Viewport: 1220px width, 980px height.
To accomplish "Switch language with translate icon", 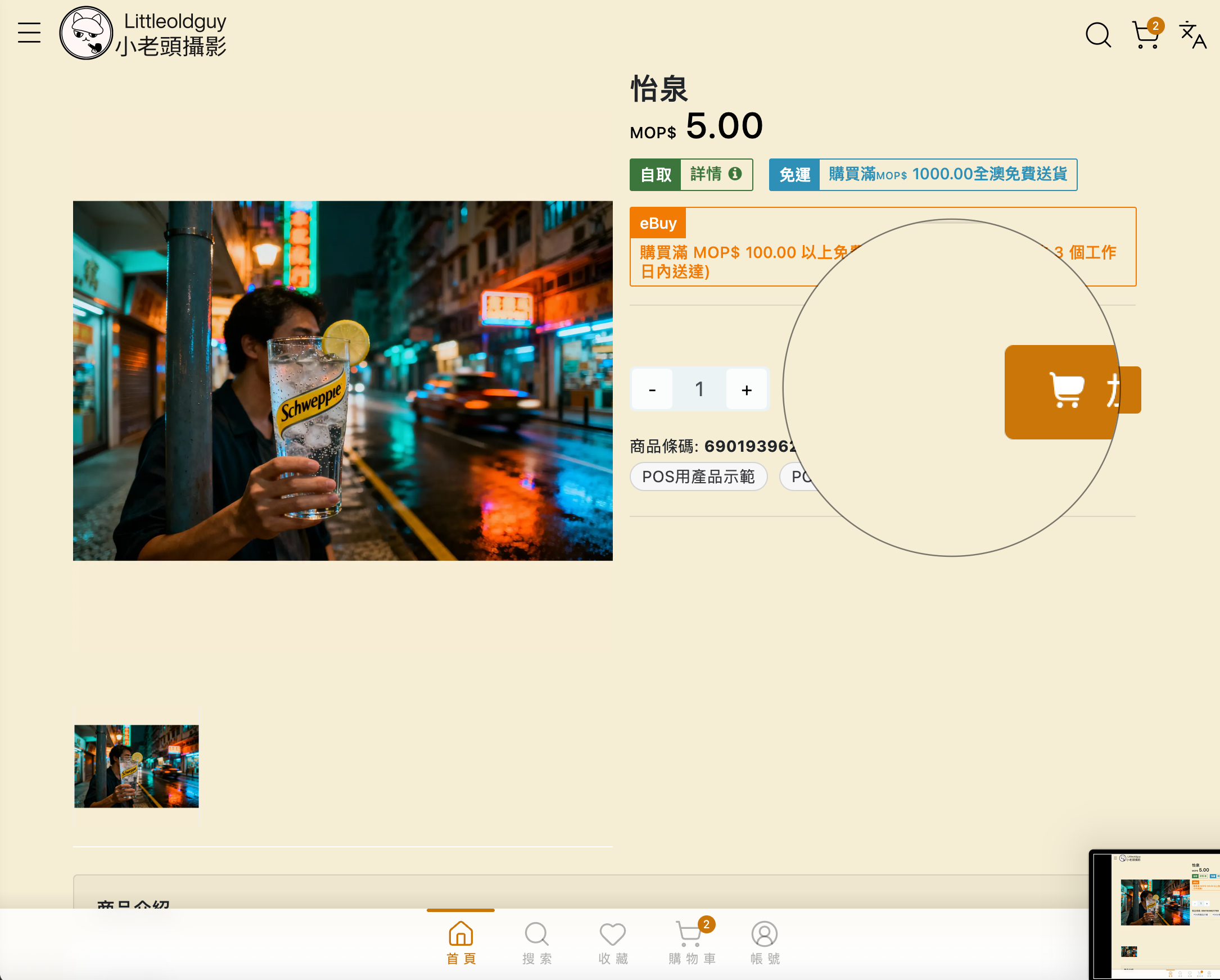I will pos(1192,35).
